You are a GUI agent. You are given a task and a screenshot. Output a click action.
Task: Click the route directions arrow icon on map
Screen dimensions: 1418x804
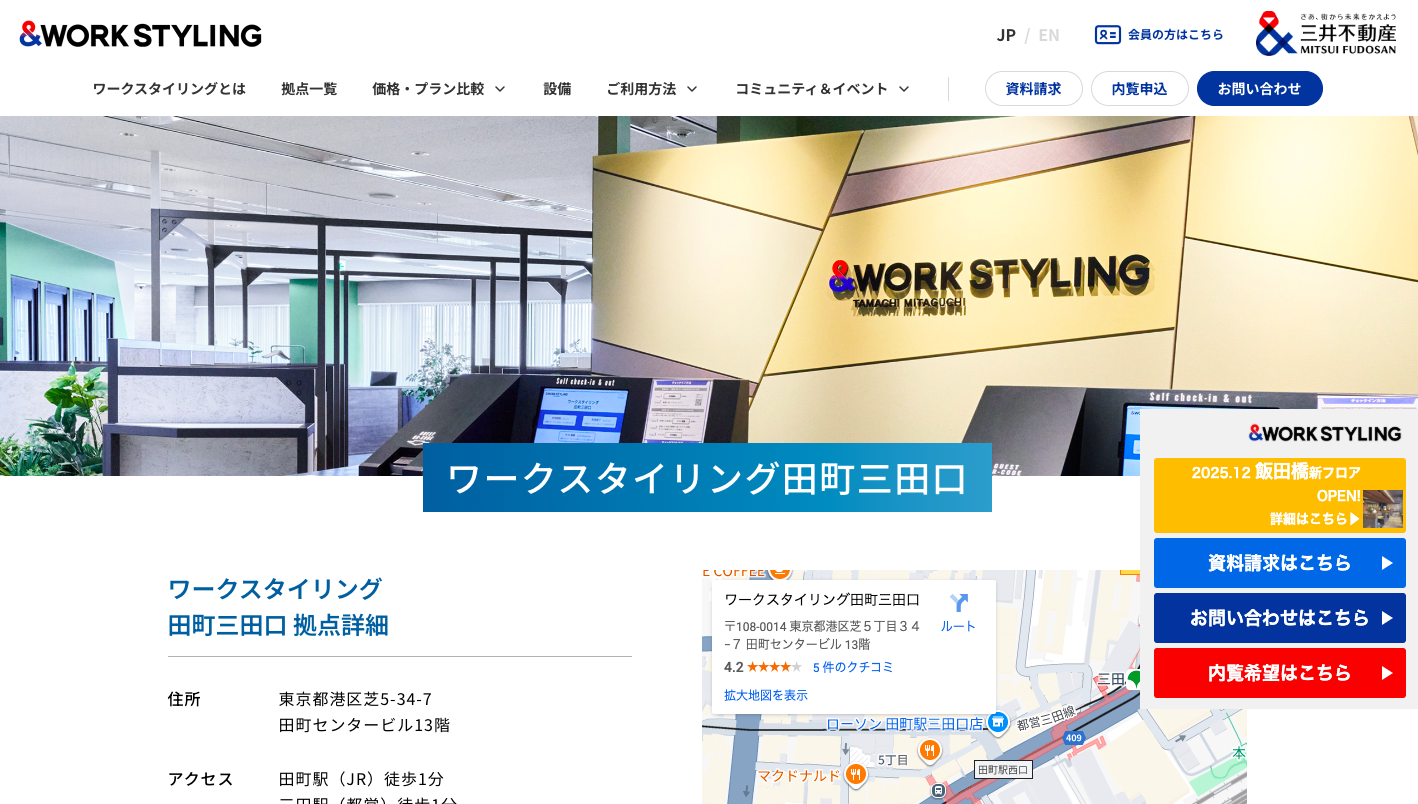coord(958,603)
